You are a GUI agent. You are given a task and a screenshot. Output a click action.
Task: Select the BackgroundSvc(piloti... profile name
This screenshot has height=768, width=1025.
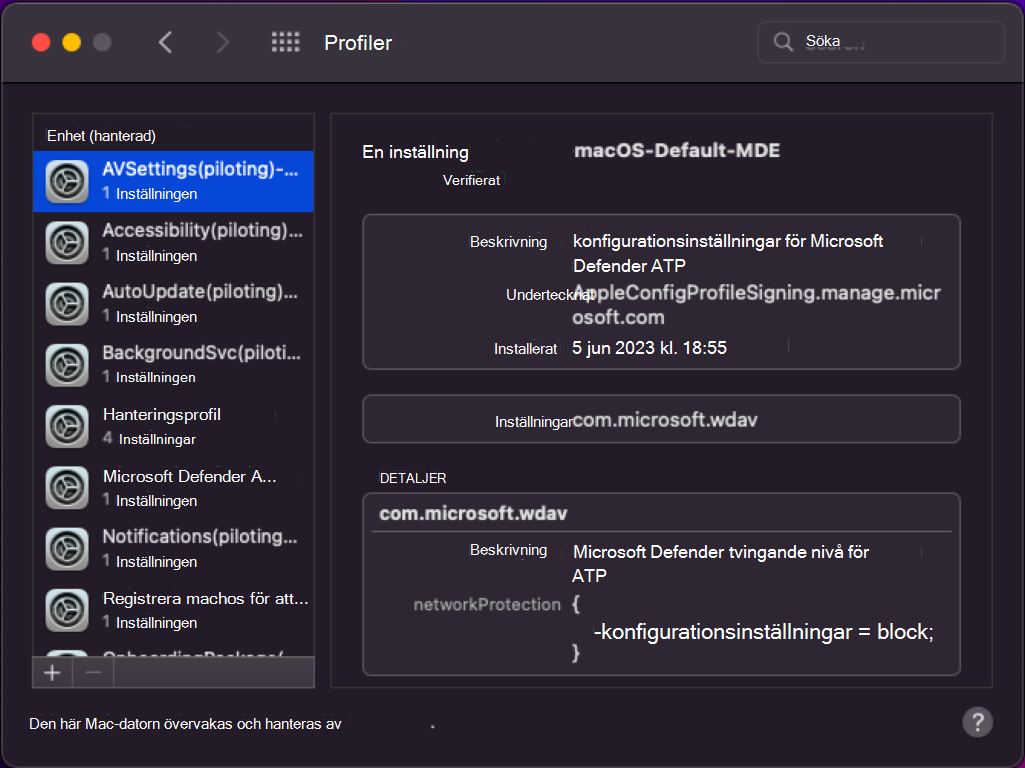click(x=201, y=353)
